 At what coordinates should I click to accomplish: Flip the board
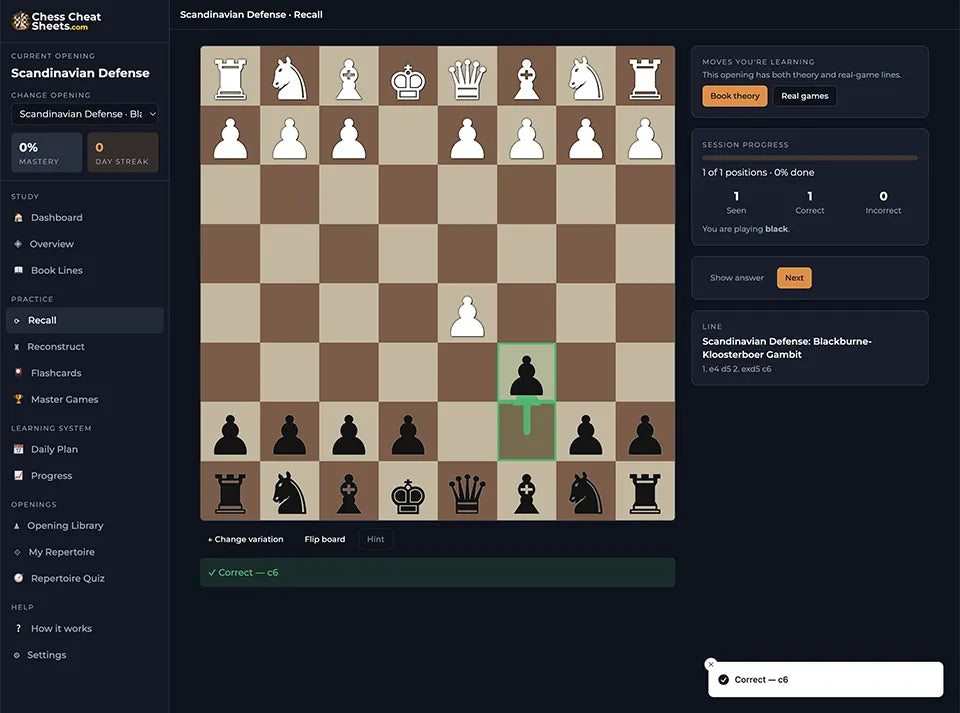pyautogui.click(x=324, y=539)
